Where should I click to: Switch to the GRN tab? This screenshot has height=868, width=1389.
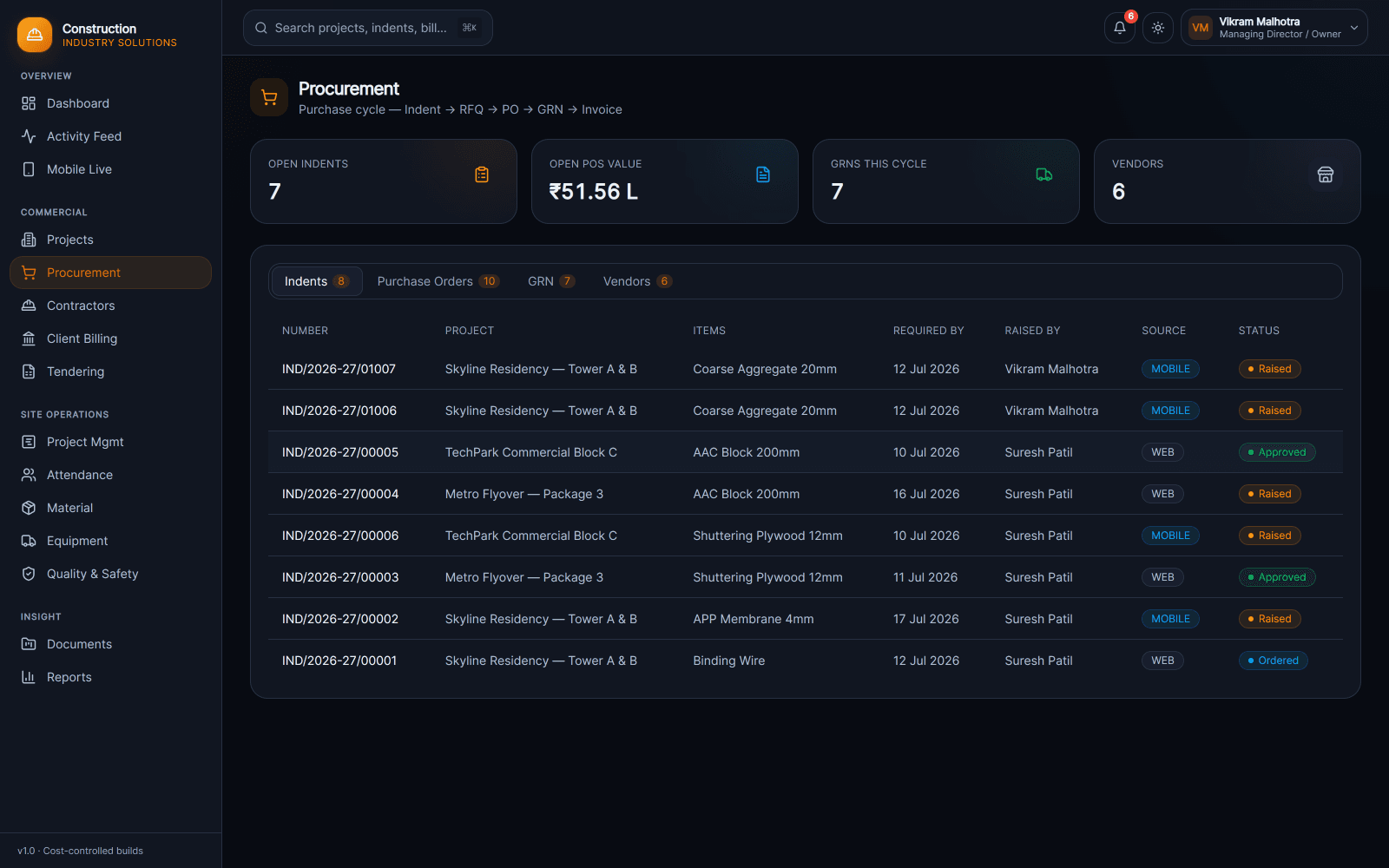click(551, 281)
